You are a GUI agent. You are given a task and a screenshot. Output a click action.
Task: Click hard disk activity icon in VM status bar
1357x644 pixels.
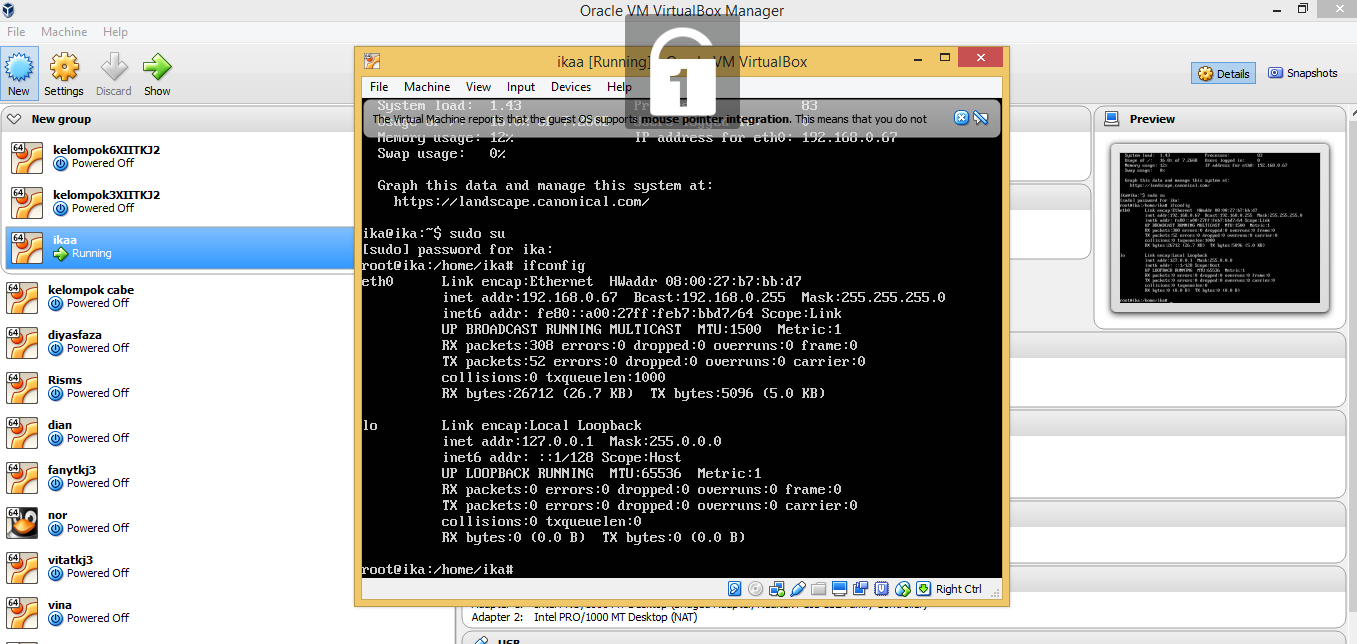tap(735, 589)
